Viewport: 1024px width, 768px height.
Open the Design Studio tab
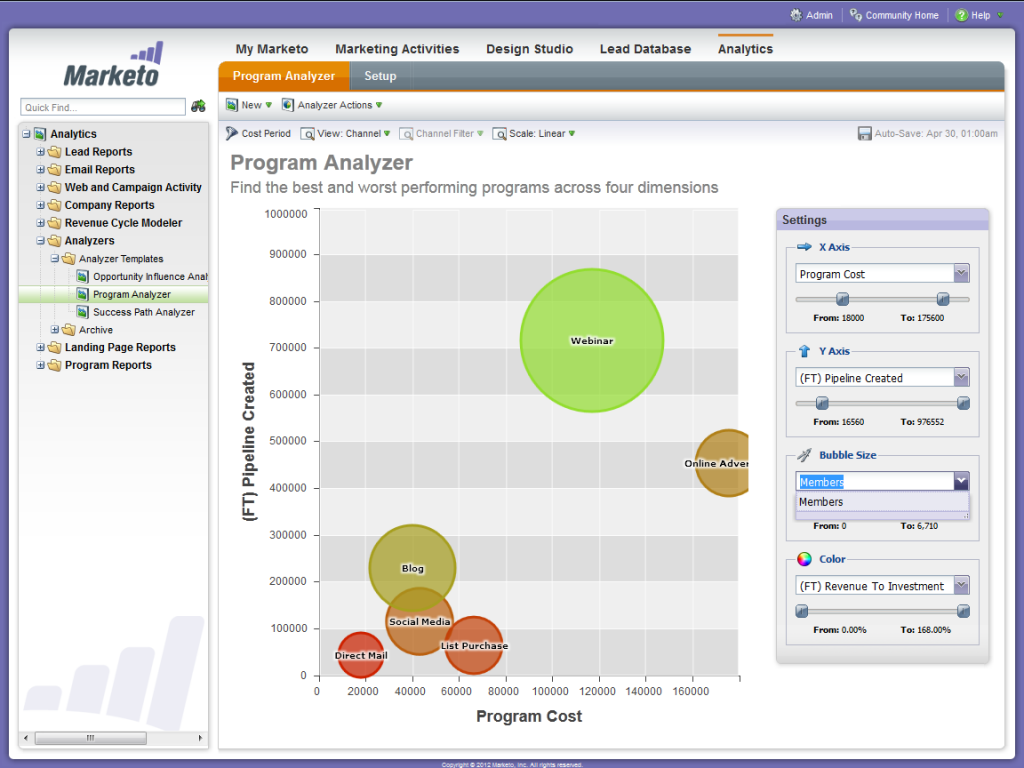tap(530, 49)
